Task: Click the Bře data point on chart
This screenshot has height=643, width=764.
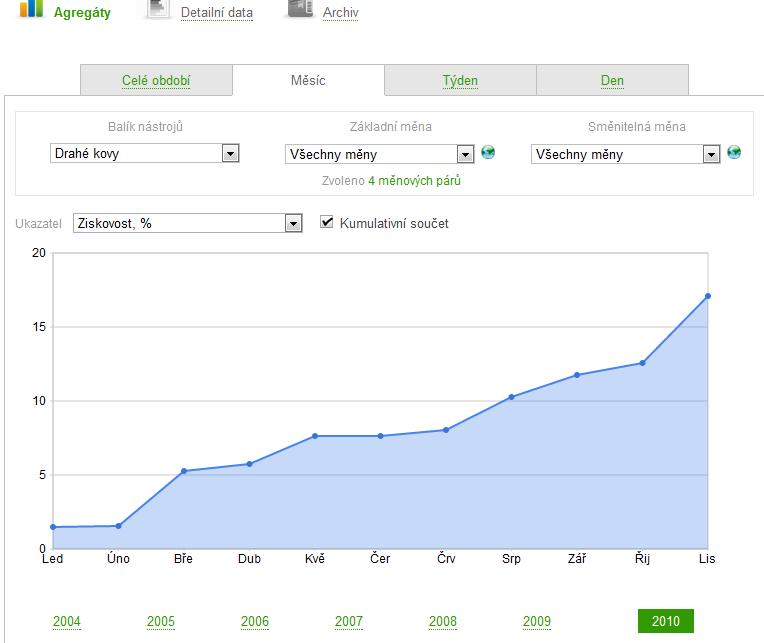Action: (184, 471)
